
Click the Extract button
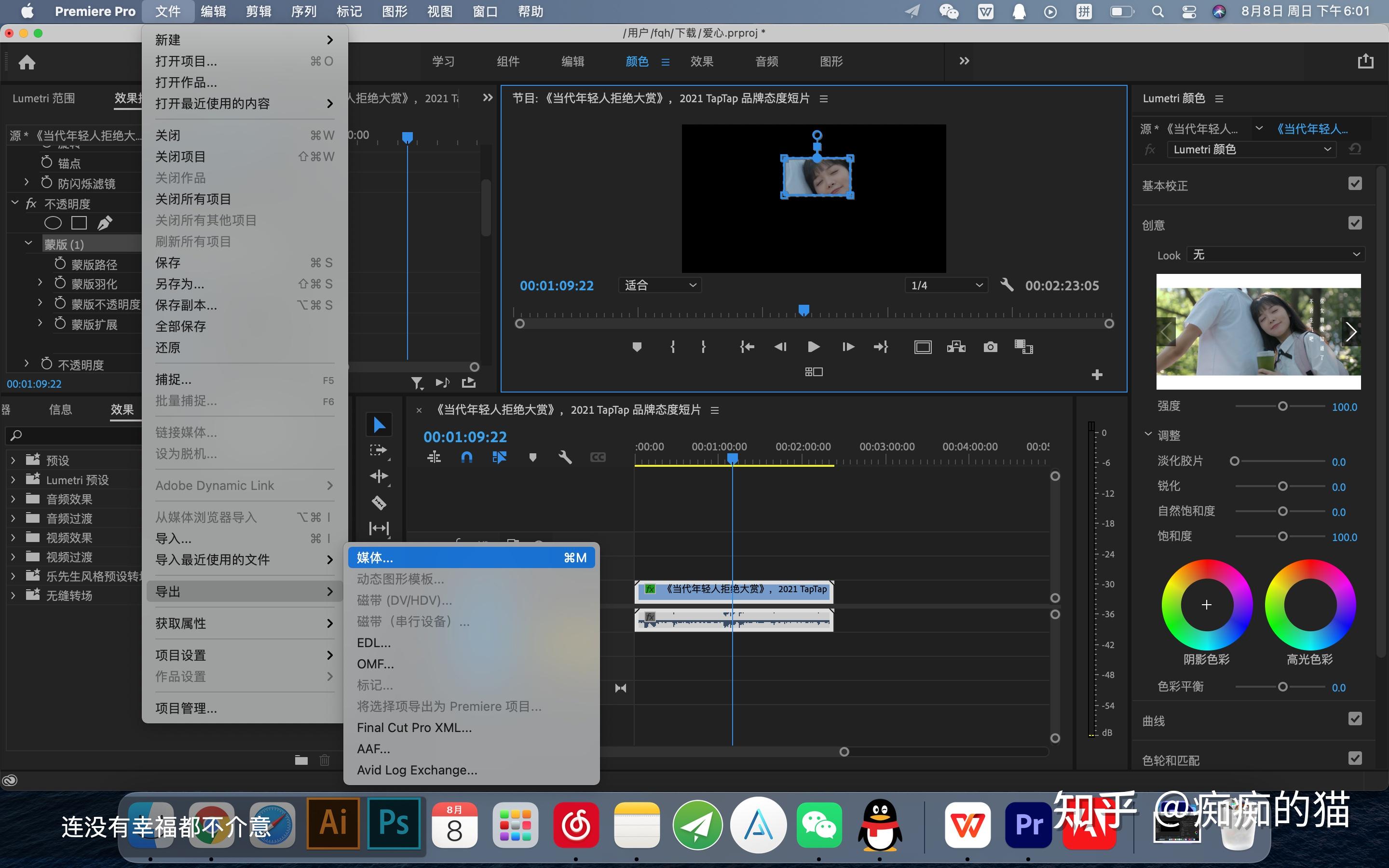[x=956, y=347]
